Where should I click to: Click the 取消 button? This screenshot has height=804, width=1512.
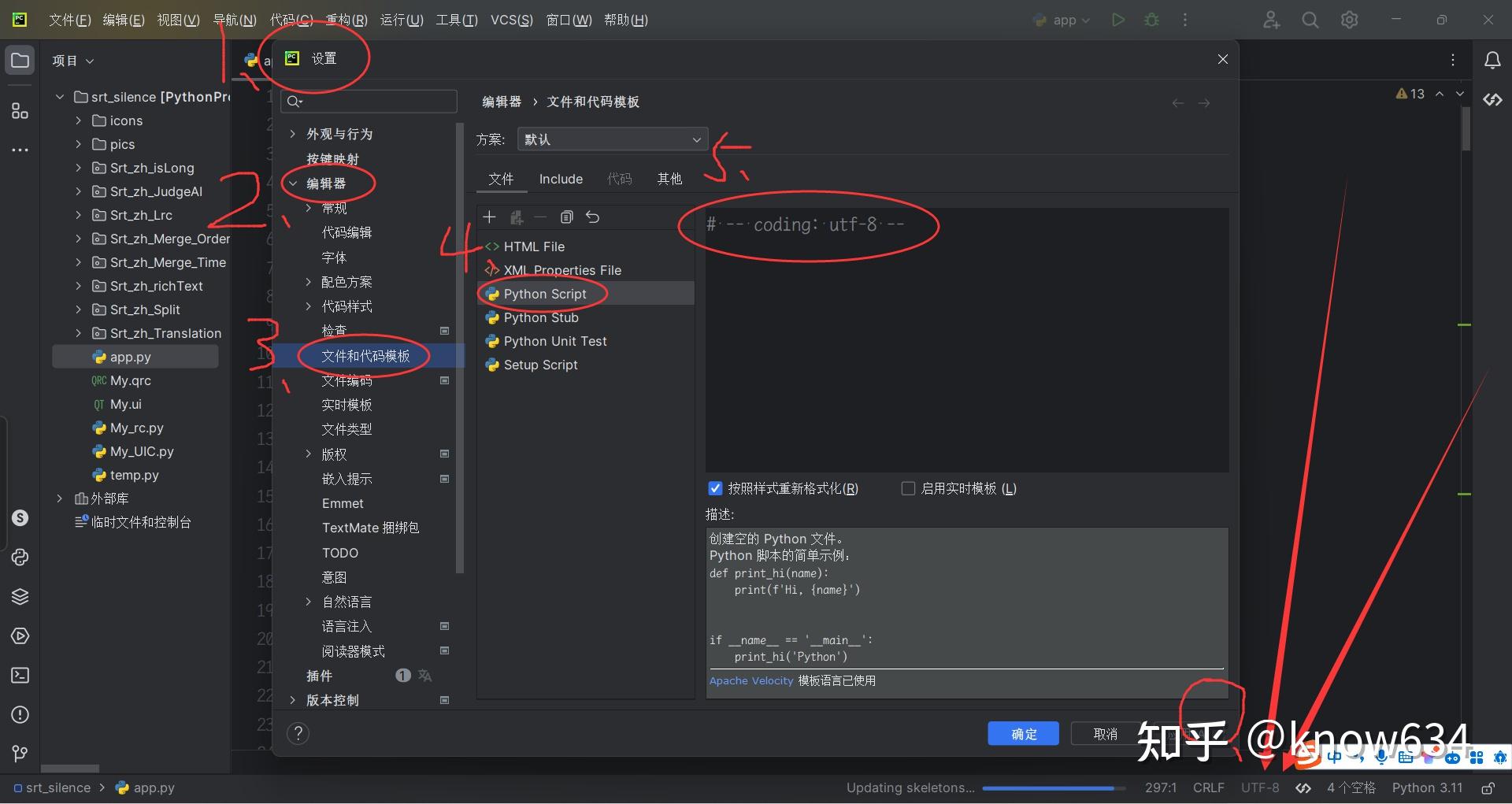[1105, 733]
